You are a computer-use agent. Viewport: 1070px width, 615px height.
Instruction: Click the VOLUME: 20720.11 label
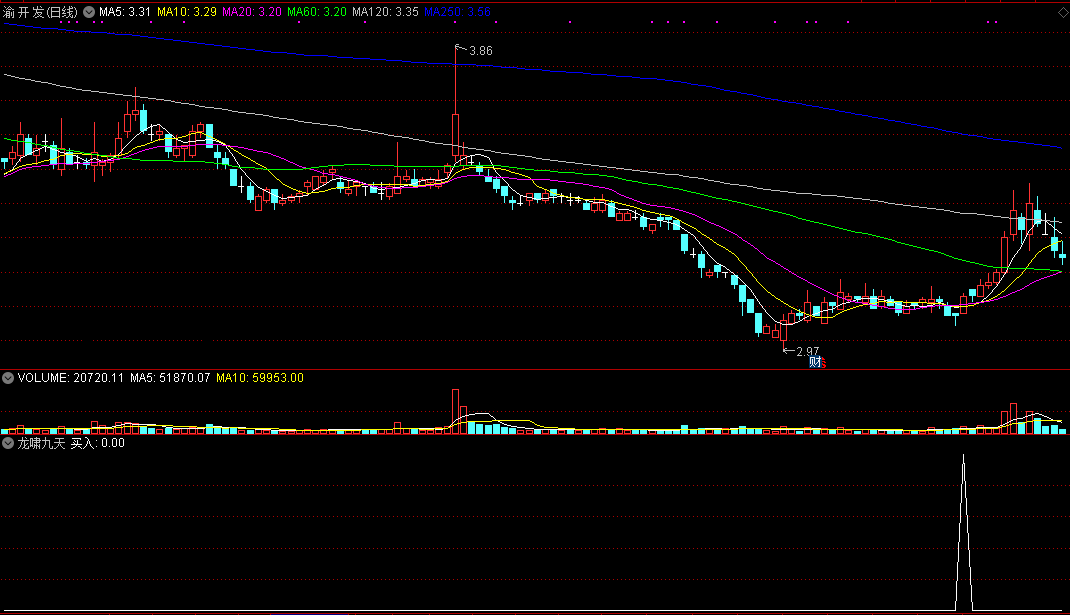point(71,377)
